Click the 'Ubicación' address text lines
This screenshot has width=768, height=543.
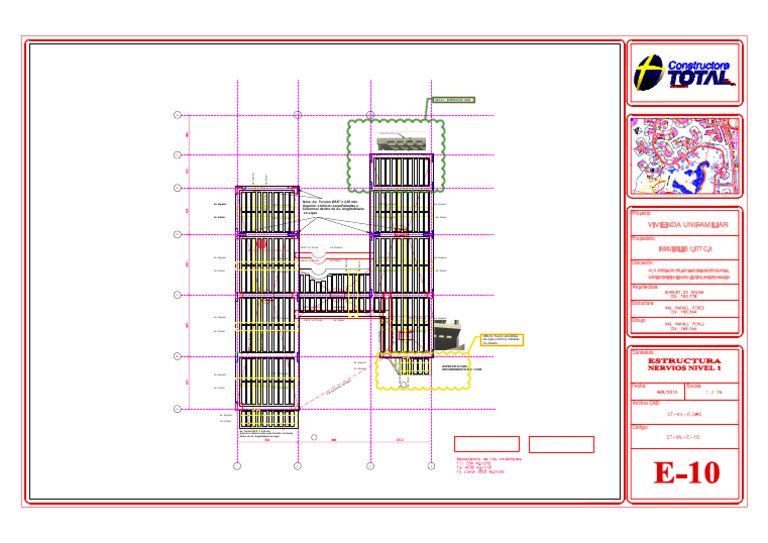689,274
